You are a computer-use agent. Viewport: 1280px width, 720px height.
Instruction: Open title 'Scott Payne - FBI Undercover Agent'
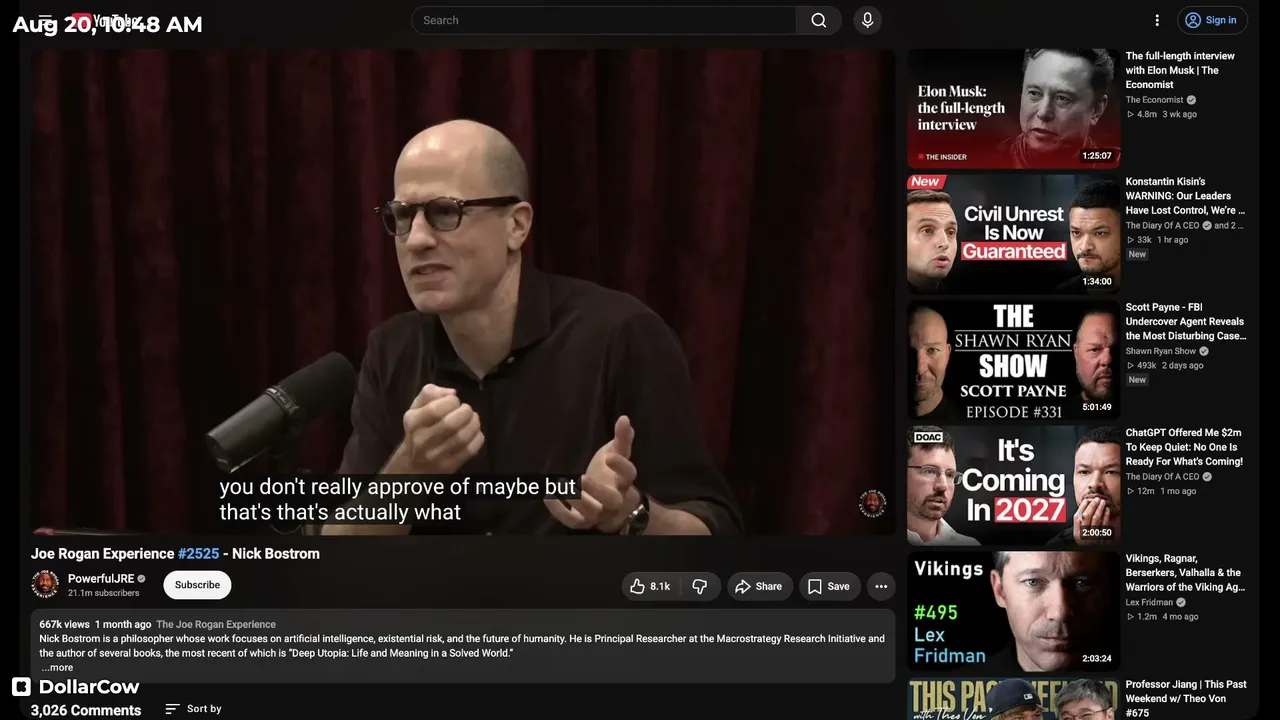coord(1186,322)
